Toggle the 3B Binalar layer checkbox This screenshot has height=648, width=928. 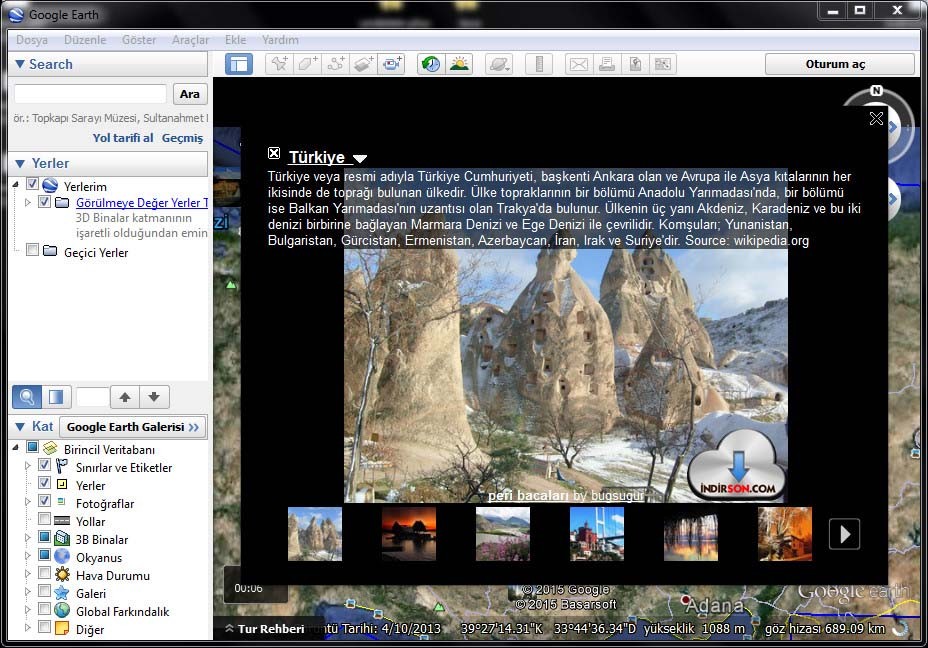[44, 537]
